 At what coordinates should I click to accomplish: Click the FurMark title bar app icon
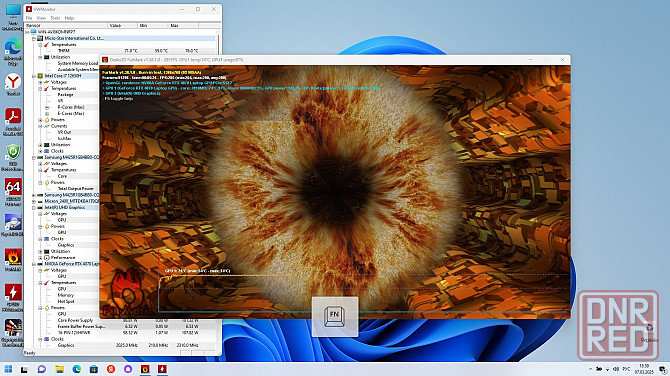click(105, 60)
